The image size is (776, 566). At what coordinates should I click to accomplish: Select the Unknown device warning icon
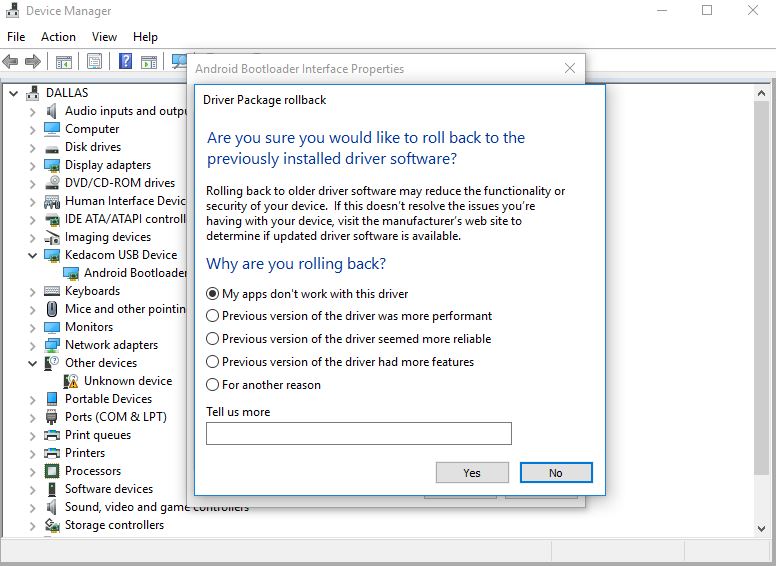click(71, 381)
